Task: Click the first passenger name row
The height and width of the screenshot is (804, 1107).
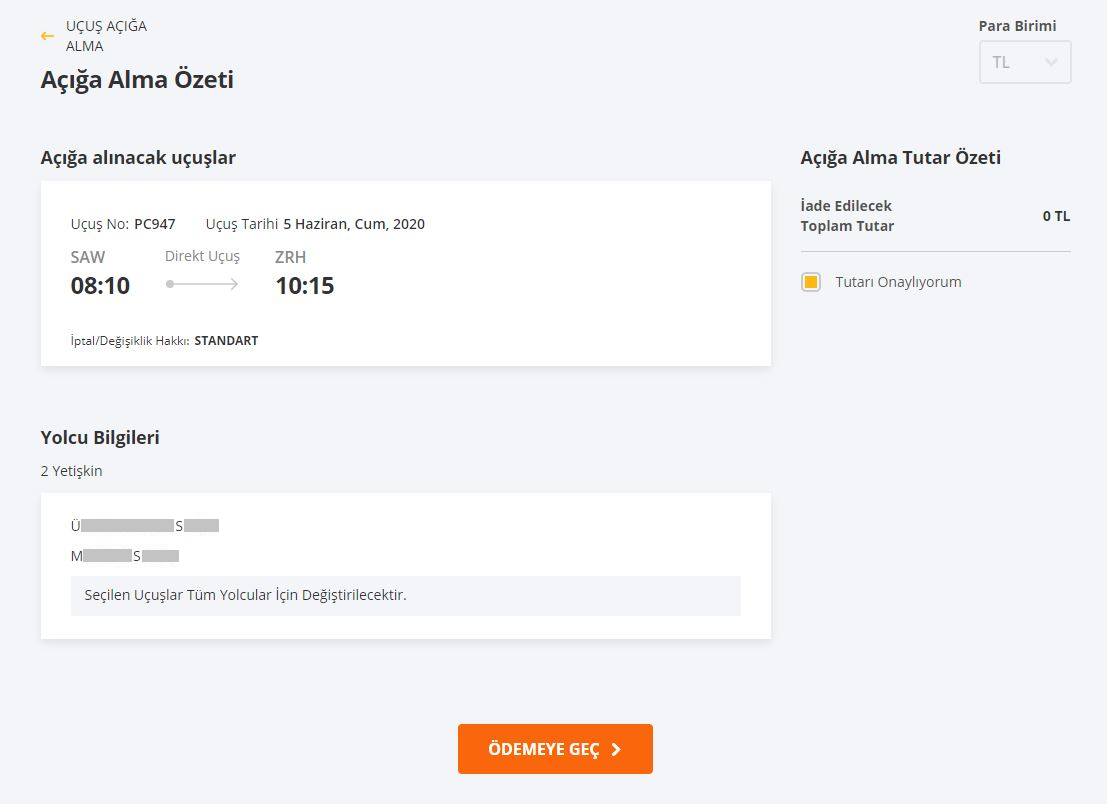Action: pyautogui.click(x=145, y=525)
